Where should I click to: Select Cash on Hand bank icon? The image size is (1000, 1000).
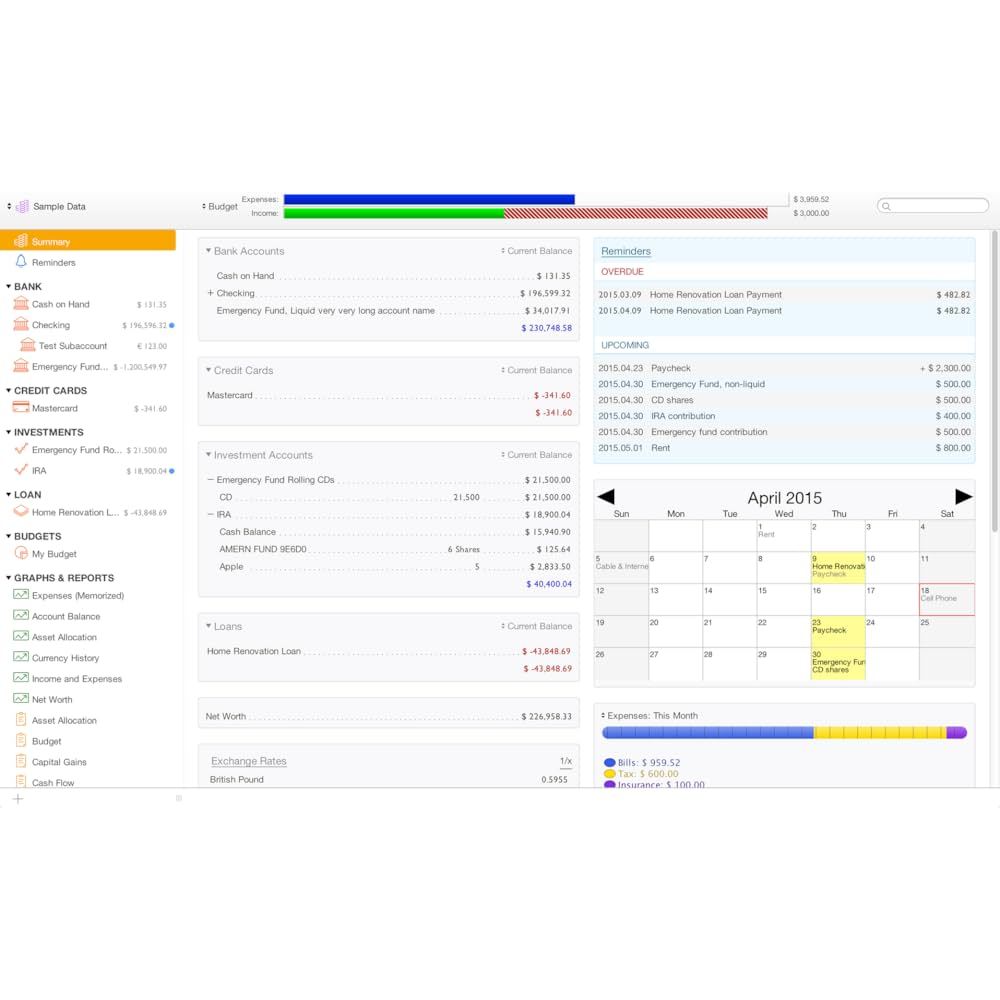pyautogui.click(x=21, y=304)
